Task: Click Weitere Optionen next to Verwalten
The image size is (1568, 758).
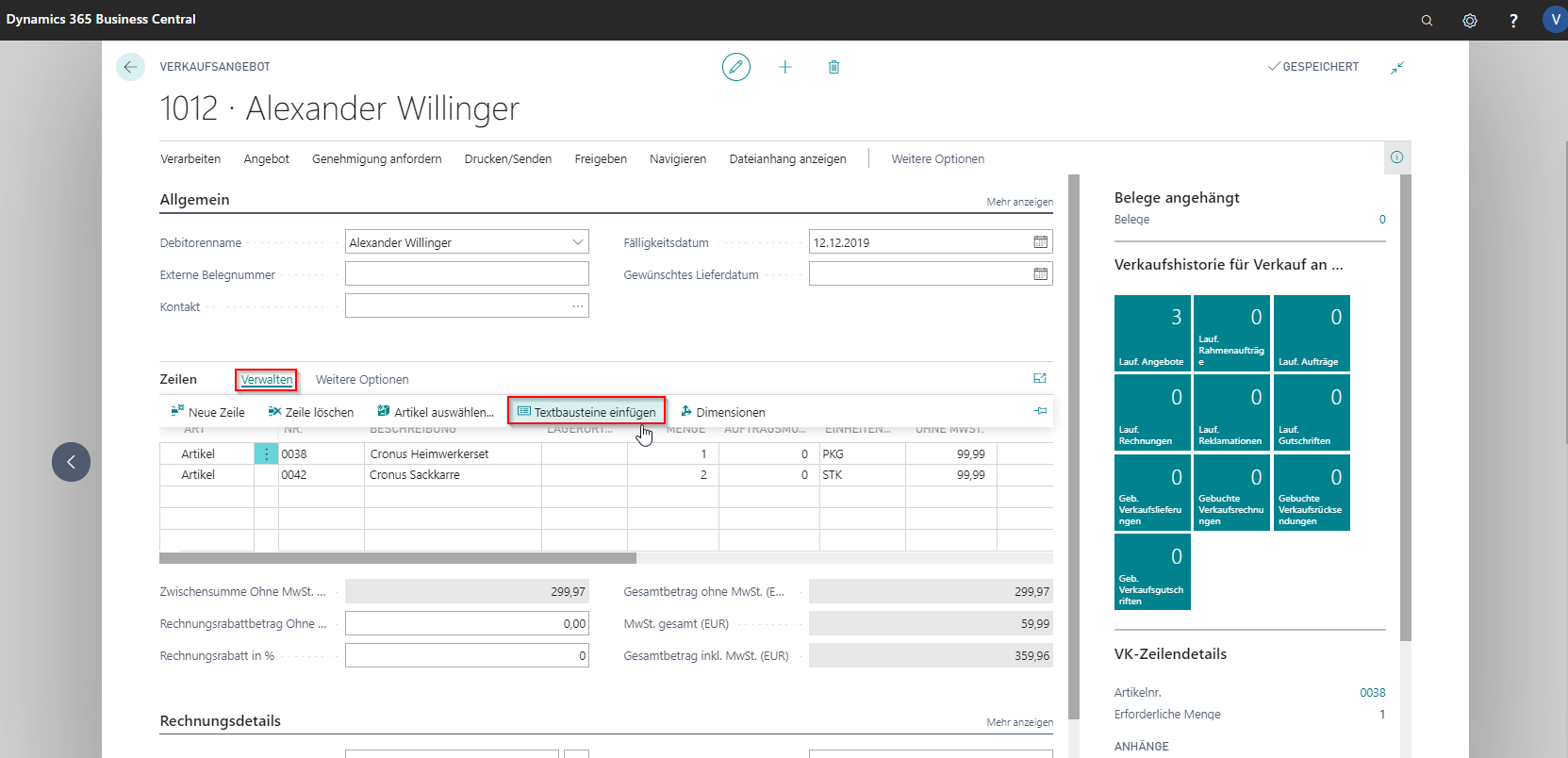Action: coord(362,379)
